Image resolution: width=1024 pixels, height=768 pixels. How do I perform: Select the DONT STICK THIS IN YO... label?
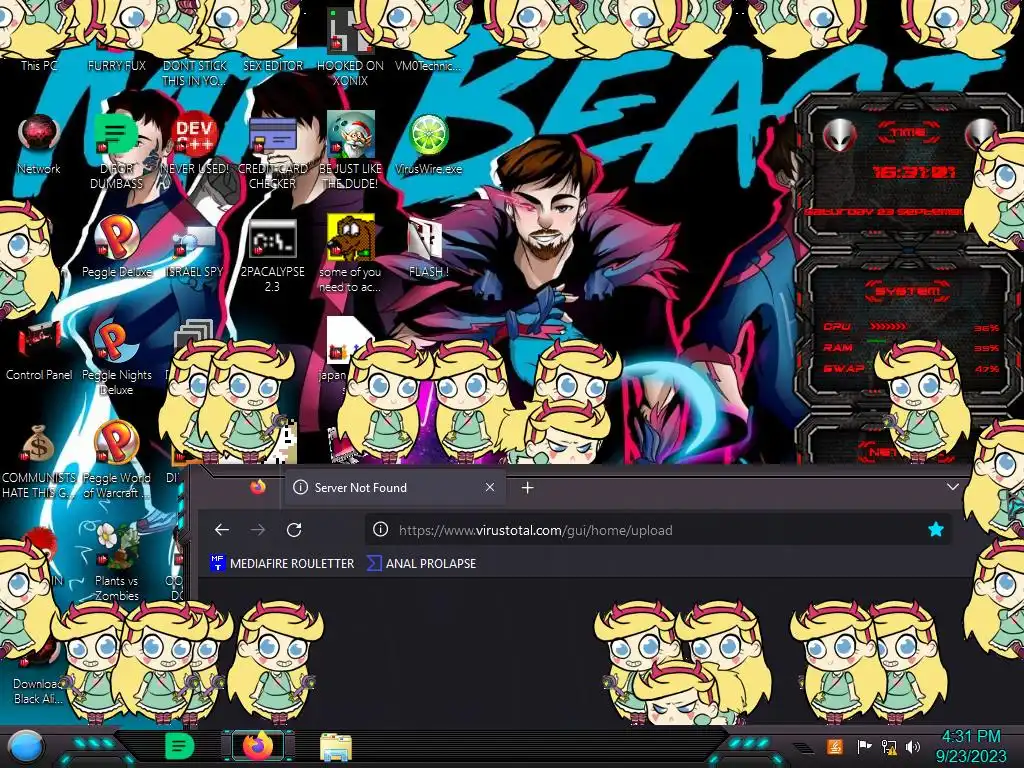pyautogui.click(x=195, y=73)
